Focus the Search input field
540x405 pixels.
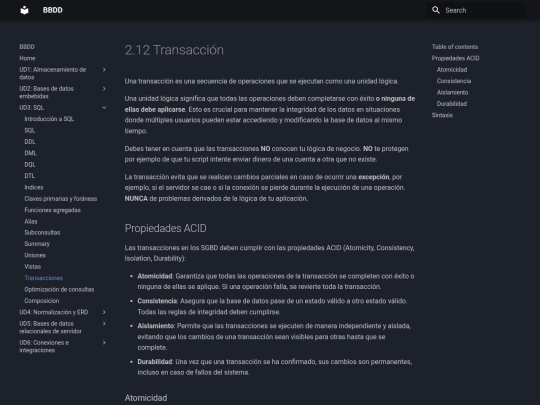pyautogui.click(x=476, y=10)
